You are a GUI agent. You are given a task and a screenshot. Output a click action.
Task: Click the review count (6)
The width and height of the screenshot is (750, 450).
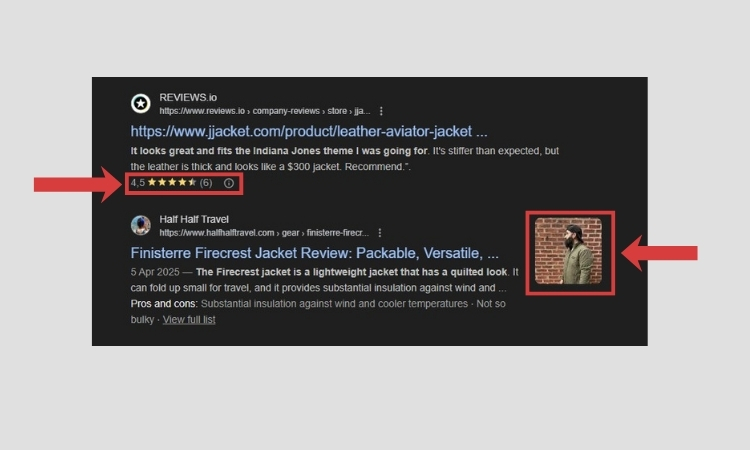(x=206, y=183)
